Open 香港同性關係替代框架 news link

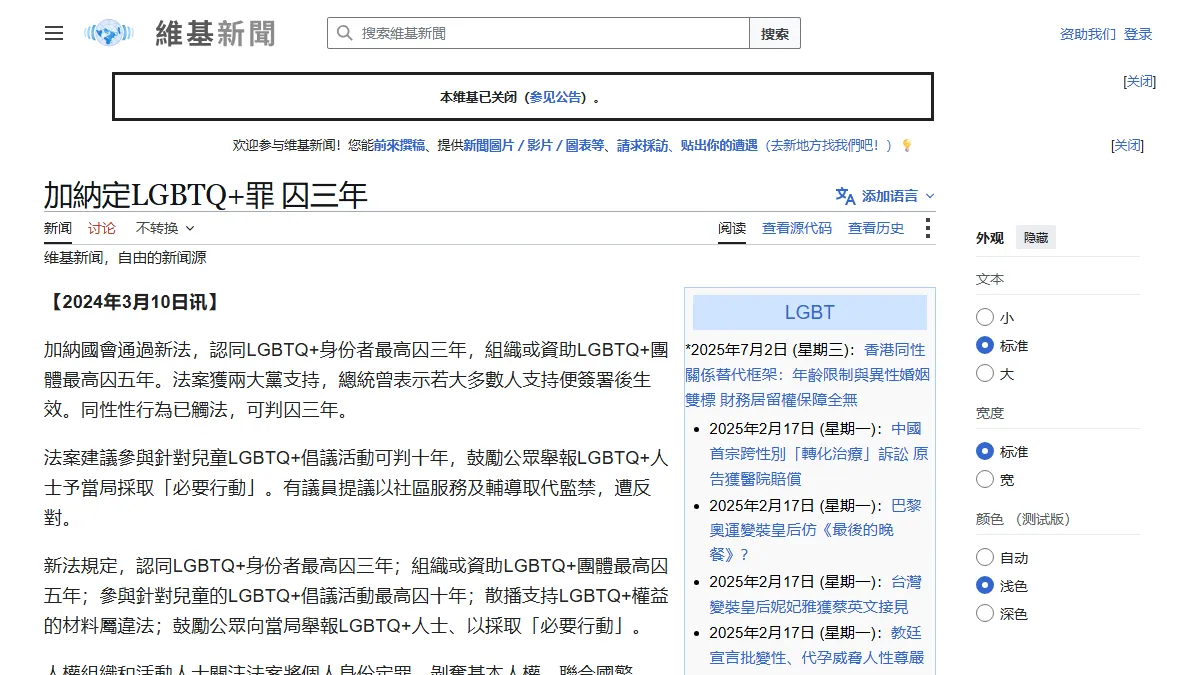tap(807, 375)
